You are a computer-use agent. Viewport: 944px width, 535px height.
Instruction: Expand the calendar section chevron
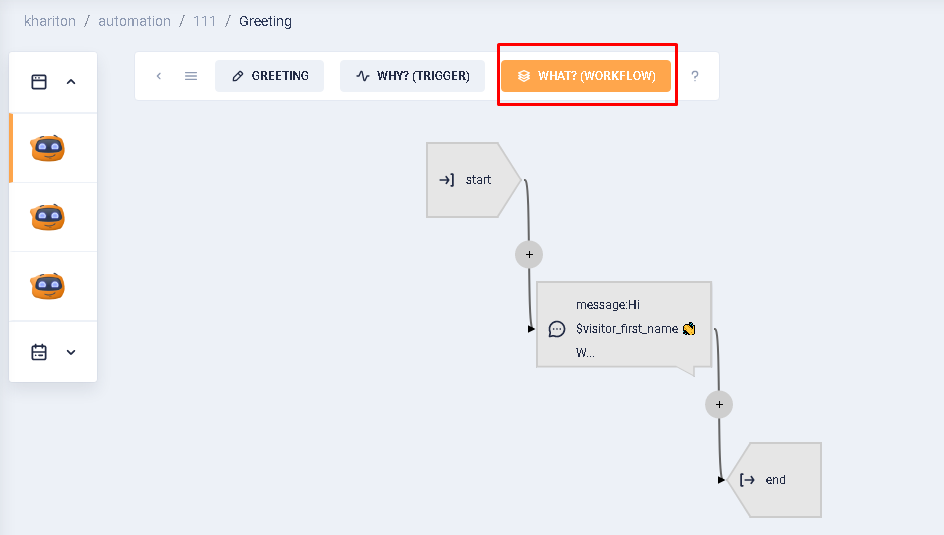pyautogui.click(x=71, y=352)
